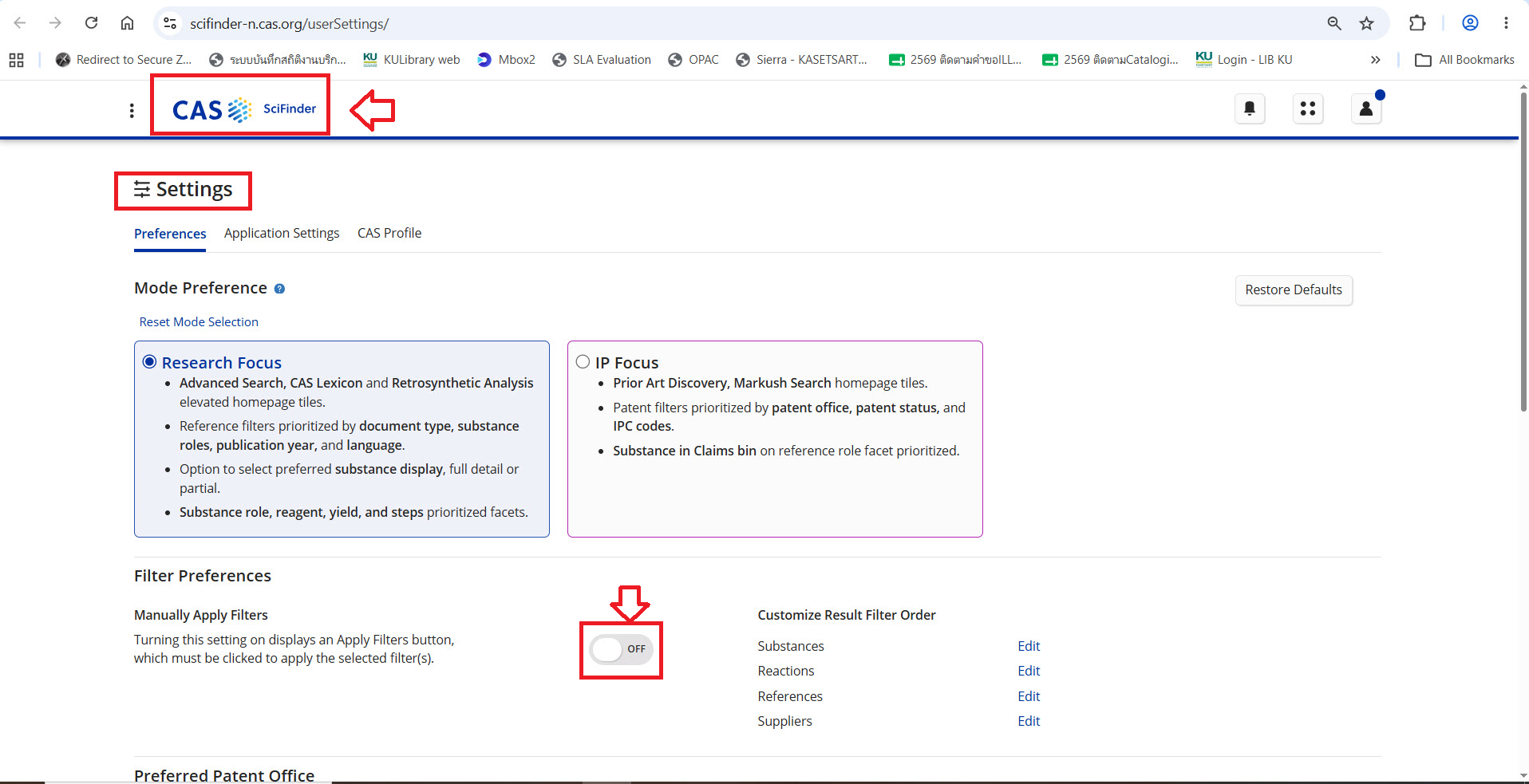Switch to the Preferences tab
1529x784 pixels.
tap(170, 234)
